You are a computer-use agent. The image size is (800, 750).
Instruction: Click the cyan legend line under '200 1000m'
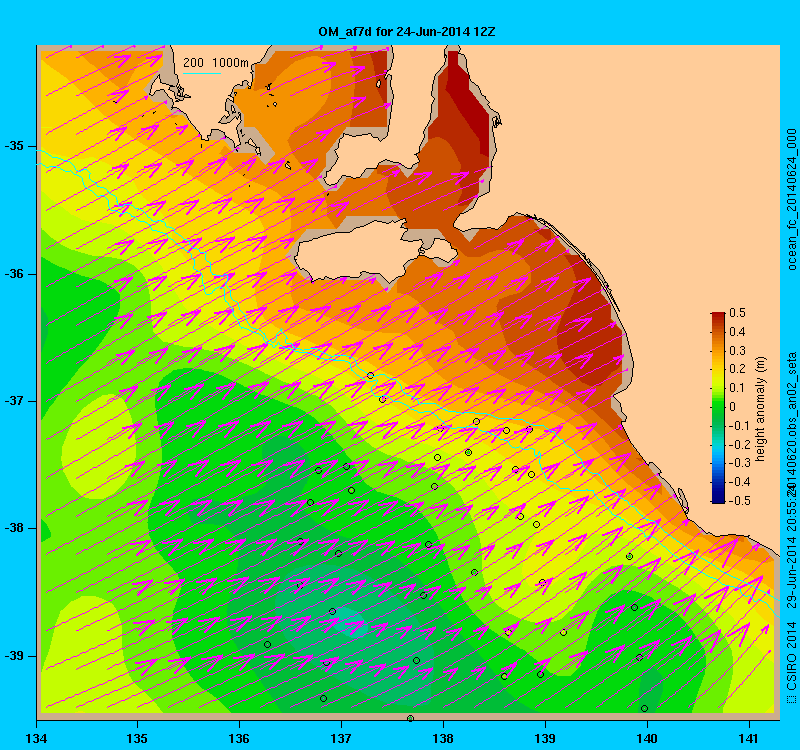pos(202,73)
